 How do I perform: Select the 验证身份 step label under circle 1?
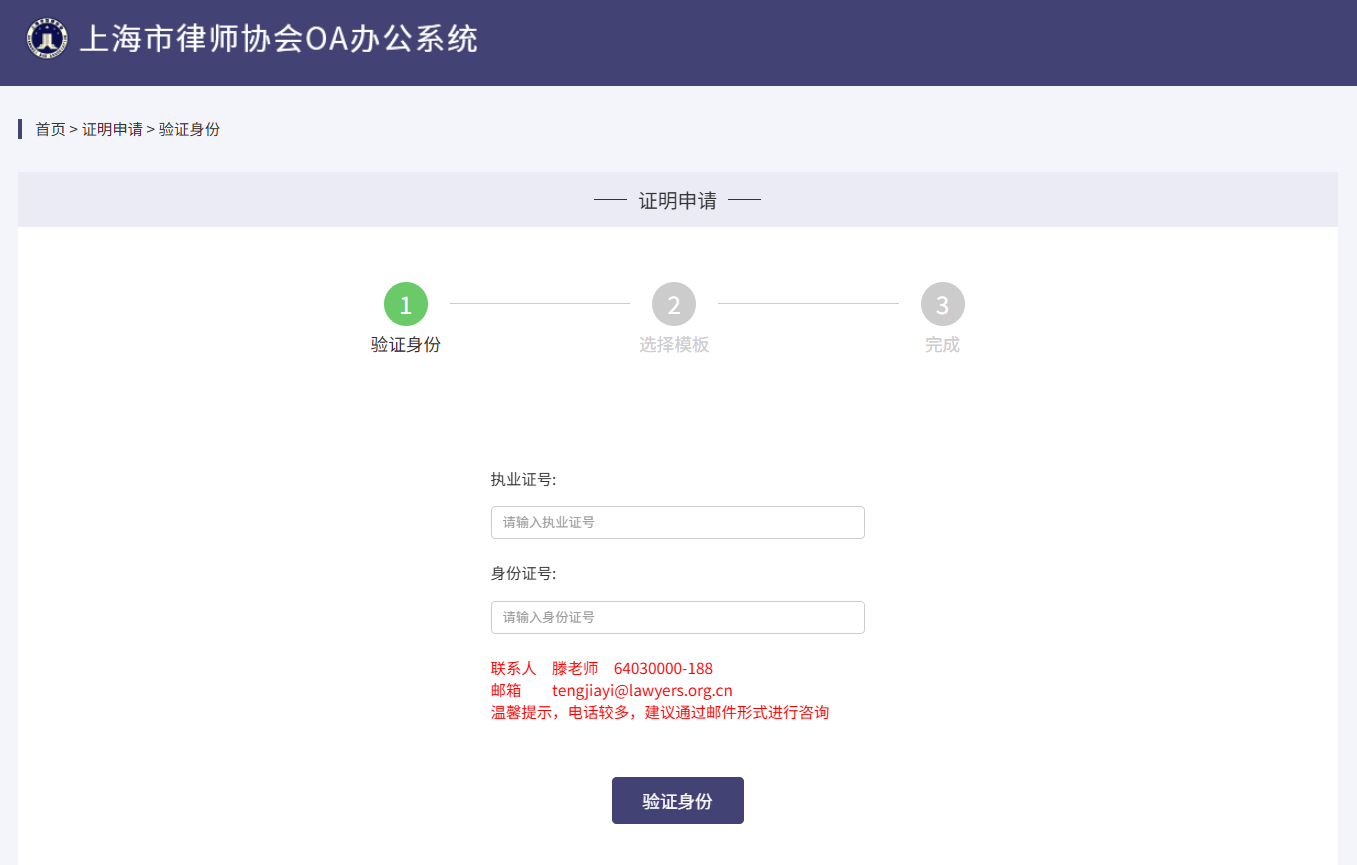click(406, 345)
